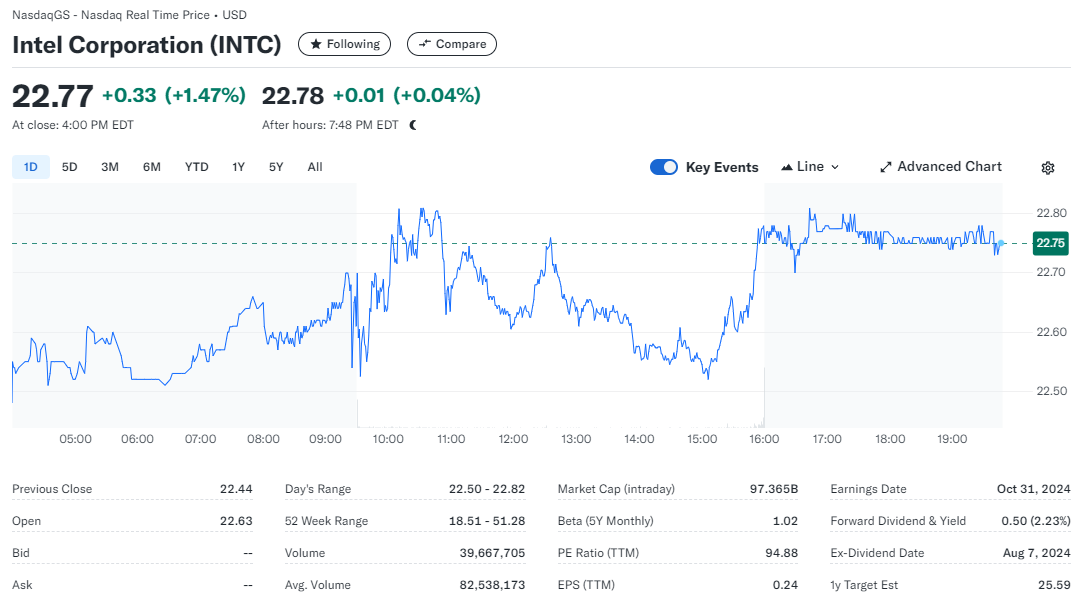Click the Ex-Dividend Date Aug 7, 2024
Screen dimensions: 1087x606
pos(1036,553)
